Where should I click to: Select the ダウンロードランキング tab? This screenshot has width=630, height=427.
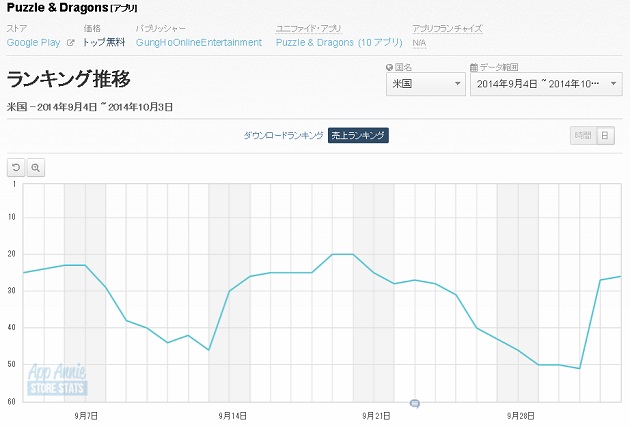[283, 135]
